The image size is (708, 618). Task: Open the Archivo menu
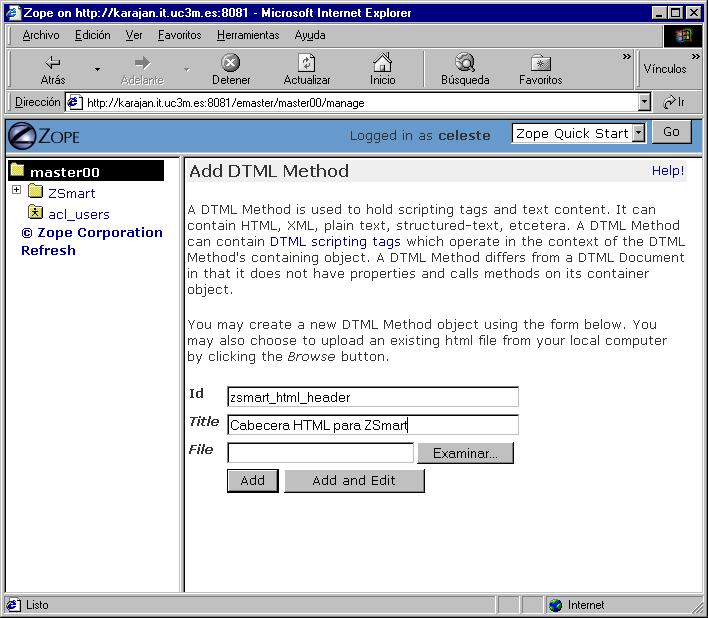point(41,35)
